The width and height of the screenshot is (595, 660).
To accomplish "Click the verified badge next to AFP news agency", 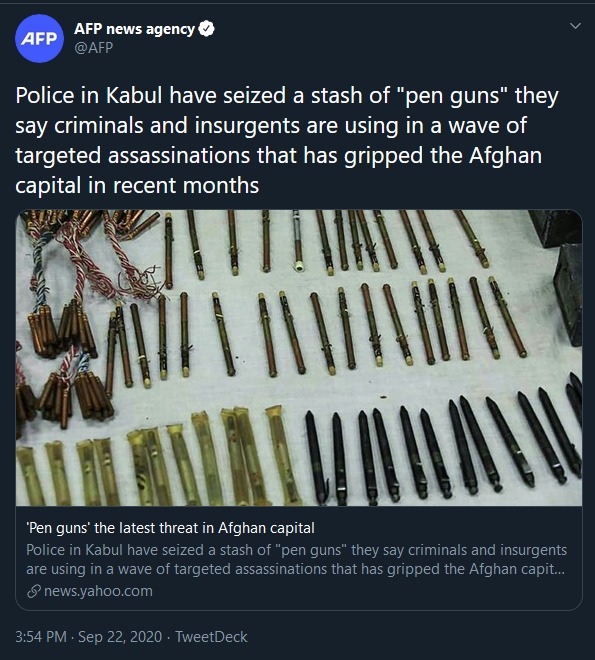I will point(206,29).
